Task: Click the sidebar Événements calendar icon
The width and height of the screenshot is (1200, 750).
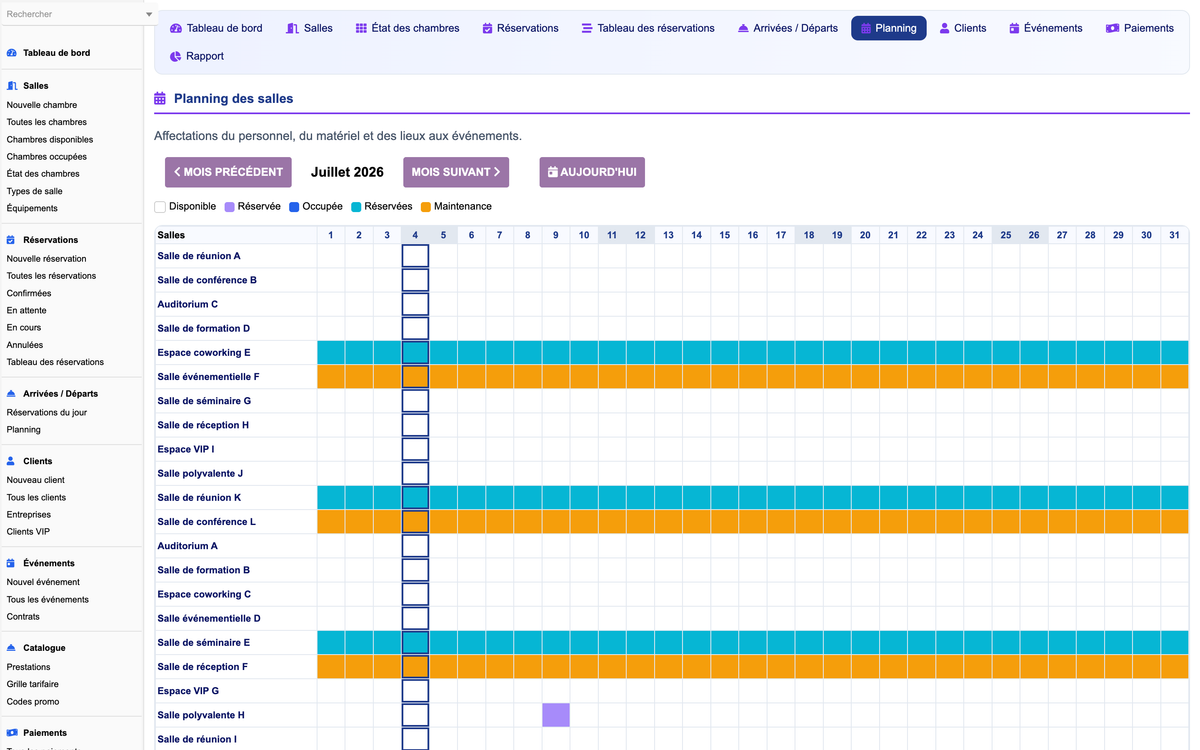Action: pyautogui.click(x=11, y=563)
